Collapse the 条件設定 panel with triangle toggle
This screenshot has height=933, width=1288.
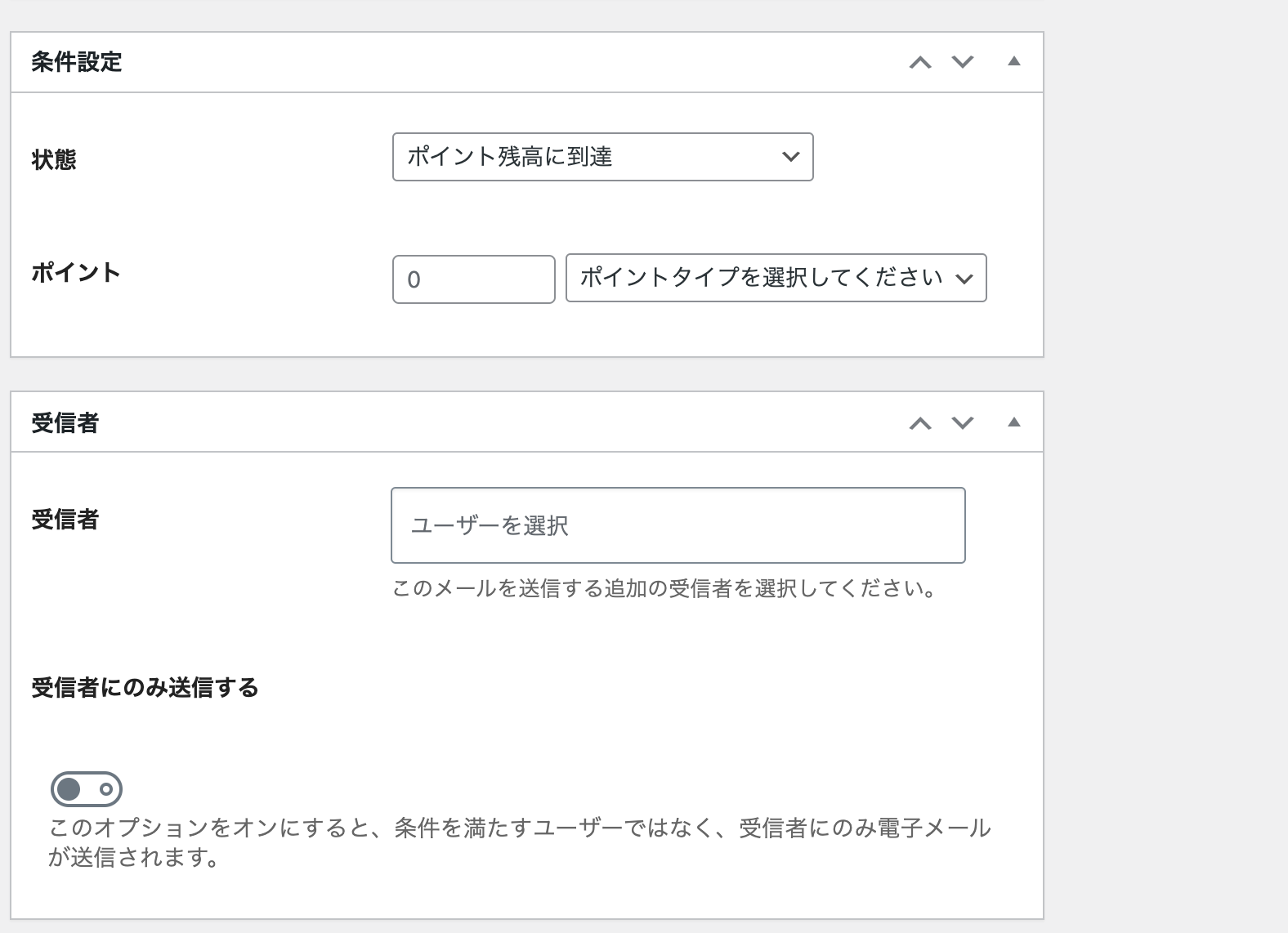pyautogui.click(x=1014, y=61)
